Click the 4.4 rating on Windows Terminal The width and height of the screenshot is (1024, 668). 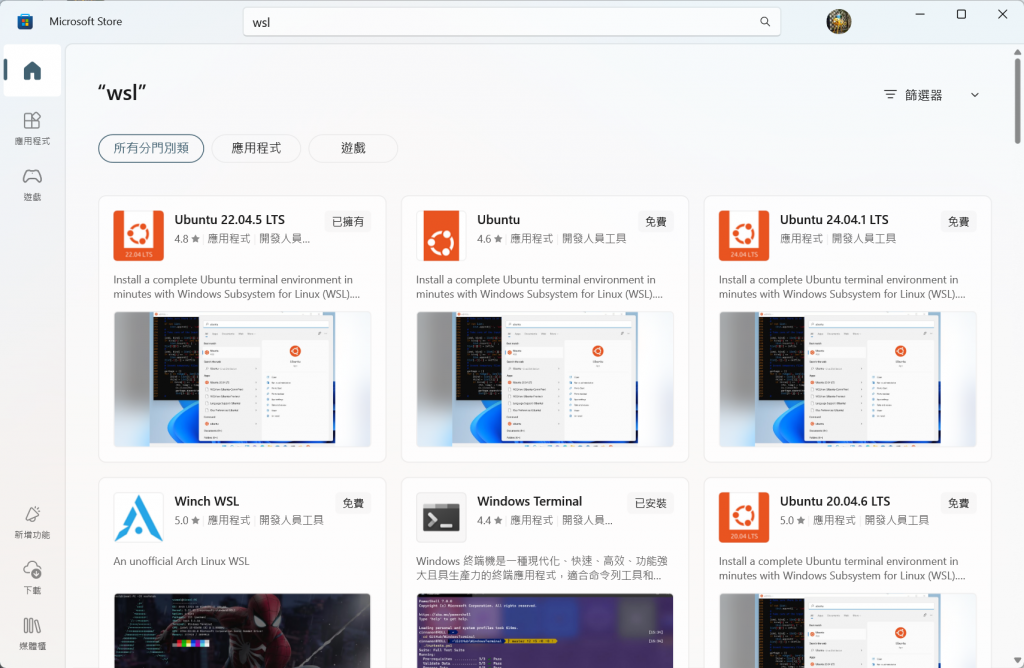coord(489,520)
